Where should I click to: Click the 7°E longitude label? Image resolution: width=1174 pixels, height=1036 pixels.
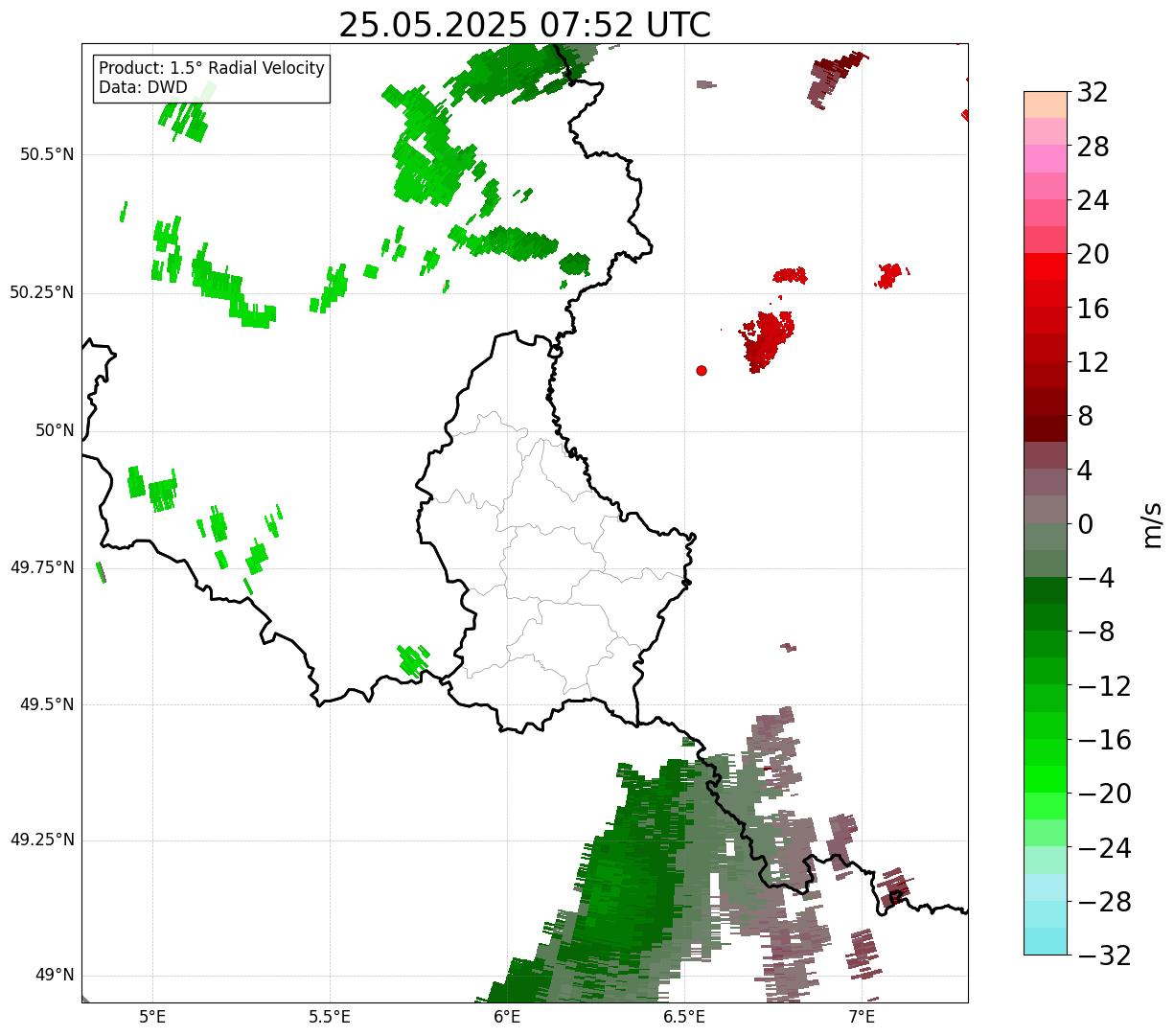[x=862, y=1016]
